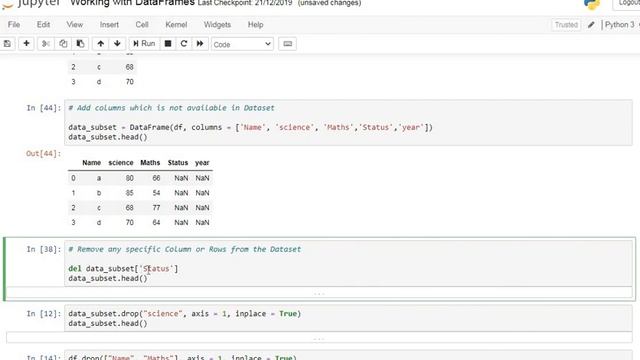Open the Kernel menu
This screenshot has height=360, width=640.
176,24
